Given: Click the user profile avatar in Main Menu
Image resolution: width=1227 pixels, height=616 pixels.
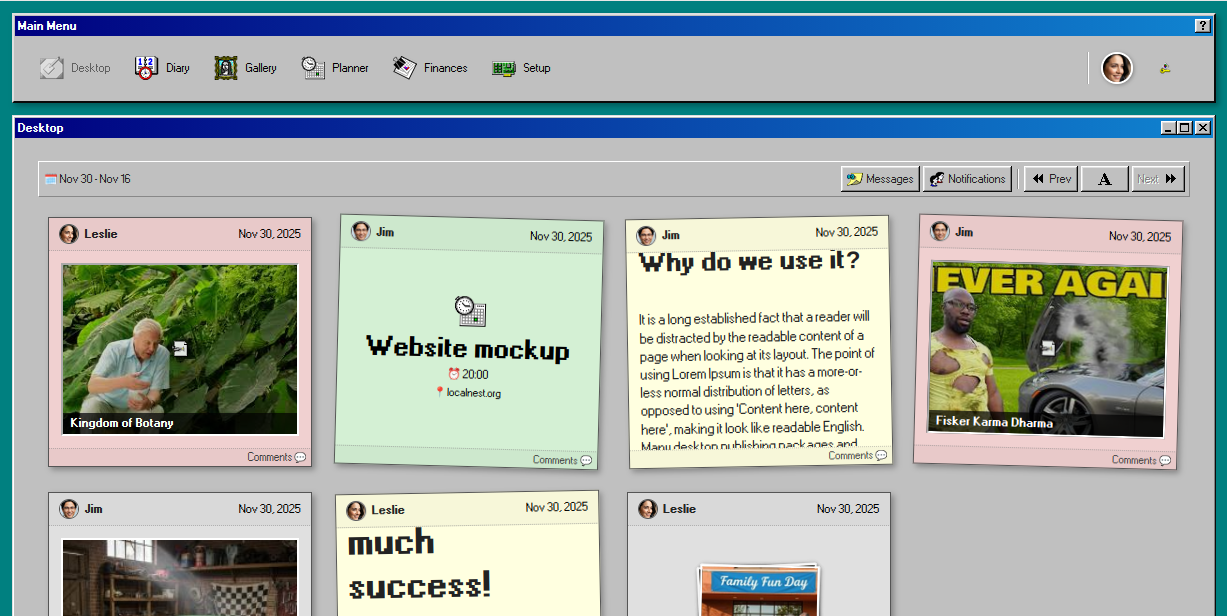Looking at the screenshot, I should tap(1117, 68).
